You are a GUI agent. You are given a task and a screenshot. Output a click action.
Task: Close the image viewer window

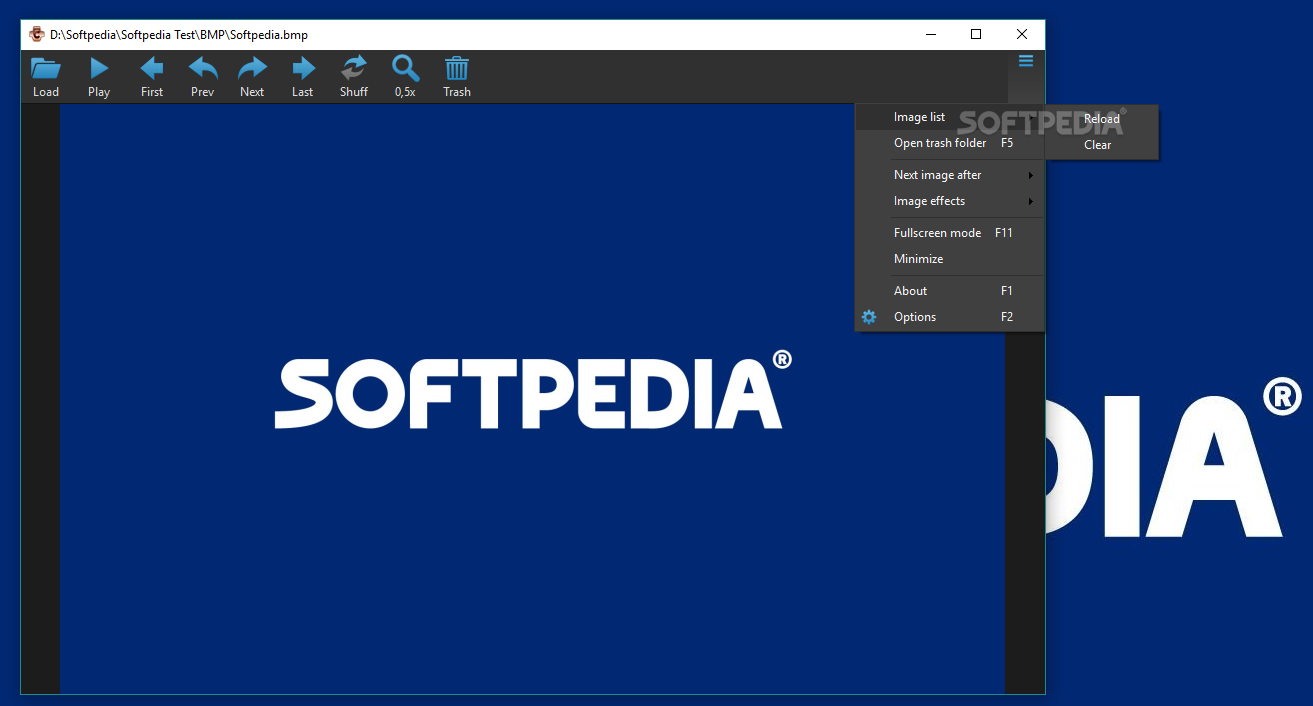pyautogui.click(x=1022, y=34)
